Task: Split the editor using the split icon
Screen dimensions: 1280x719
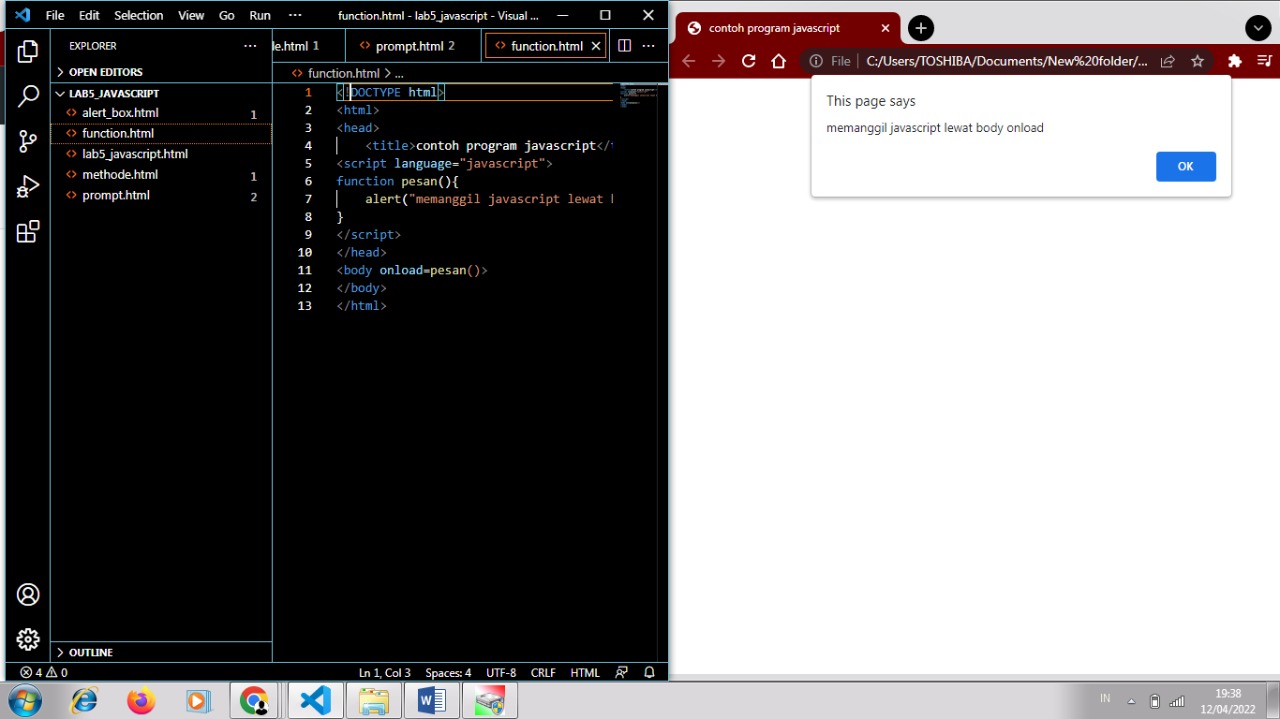Action: (624, 45)
